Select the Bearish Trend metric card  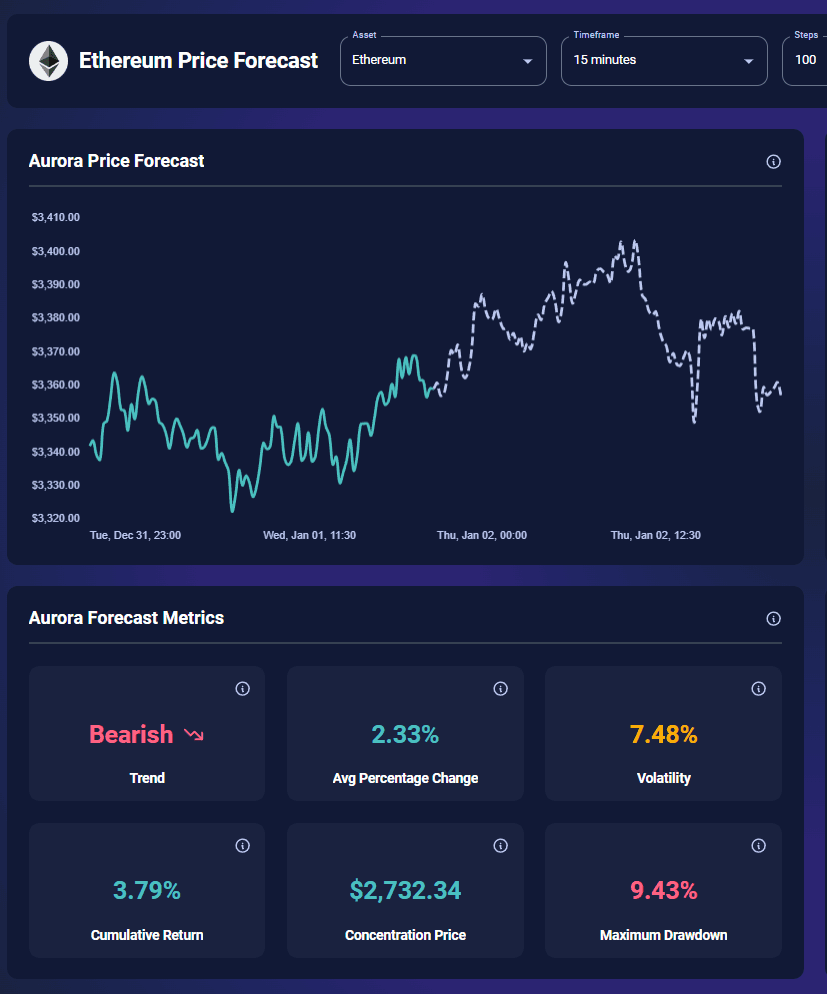146,733
